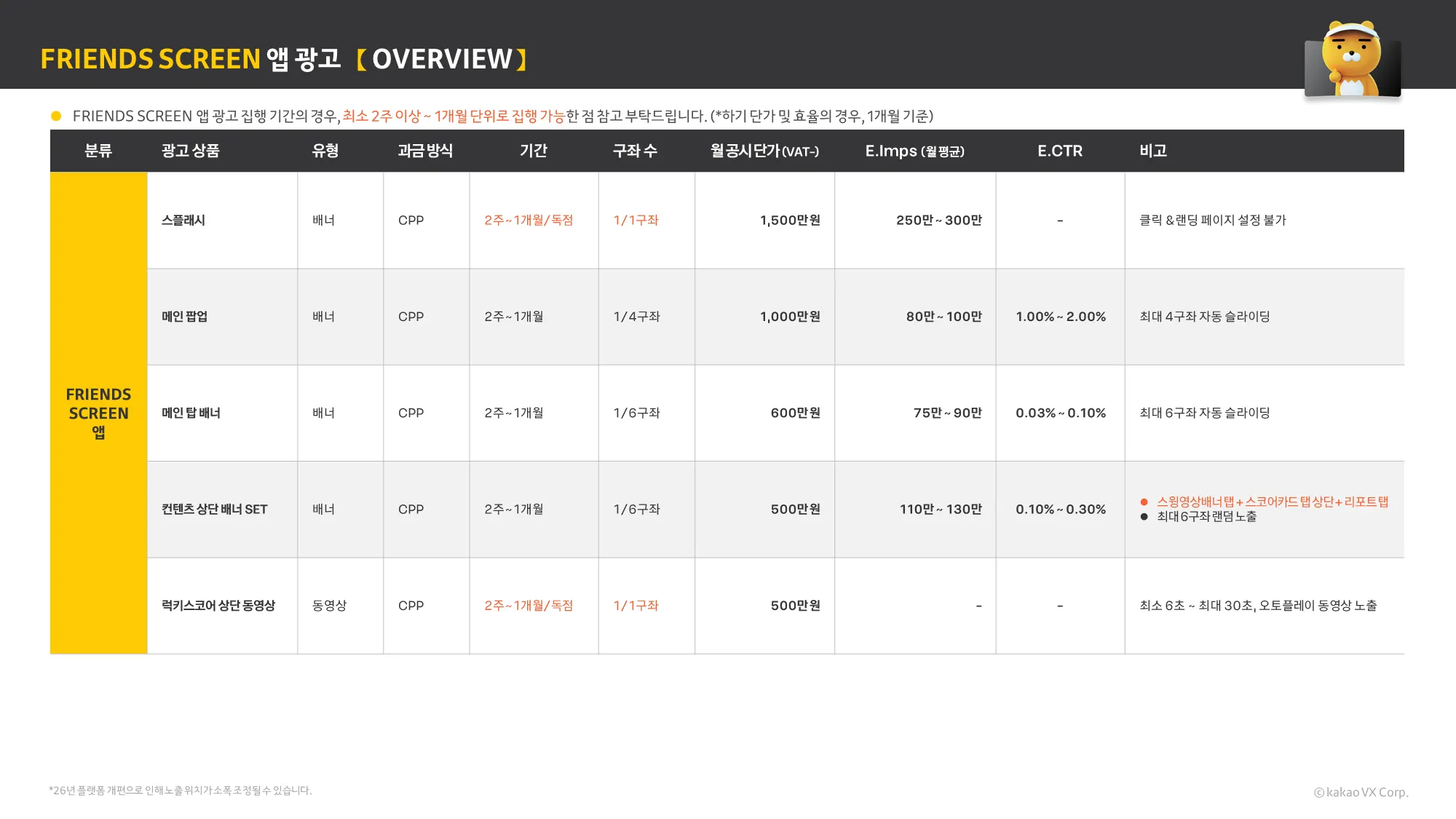Select the 스플래시 product name
Image resolution: width=1456 pixels, height=819 pixels.
[183, 221]
